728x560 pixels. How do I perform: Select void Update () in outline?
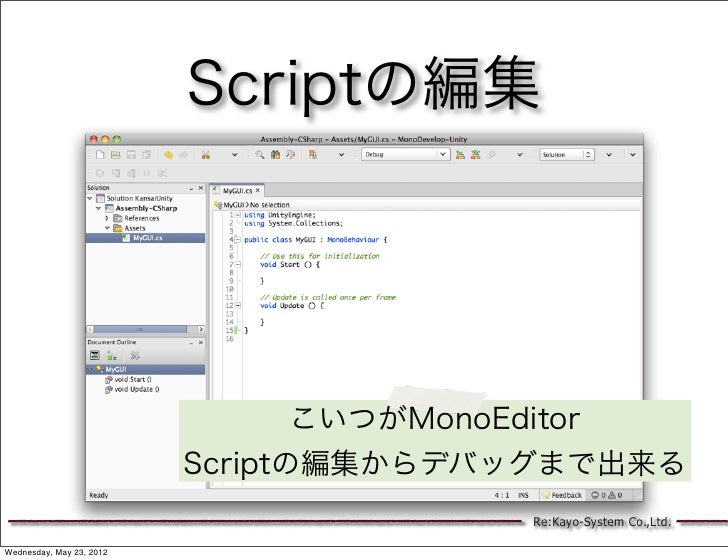pyautogui.click(x=145, y=390)
